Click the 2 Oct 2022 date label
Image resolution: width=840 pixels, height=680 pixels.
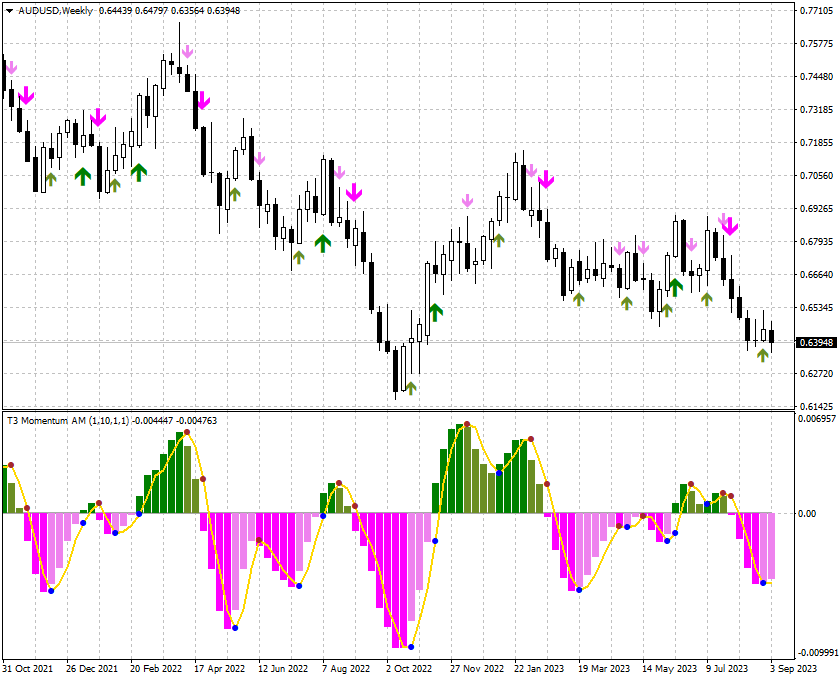(x=409, y=669)
